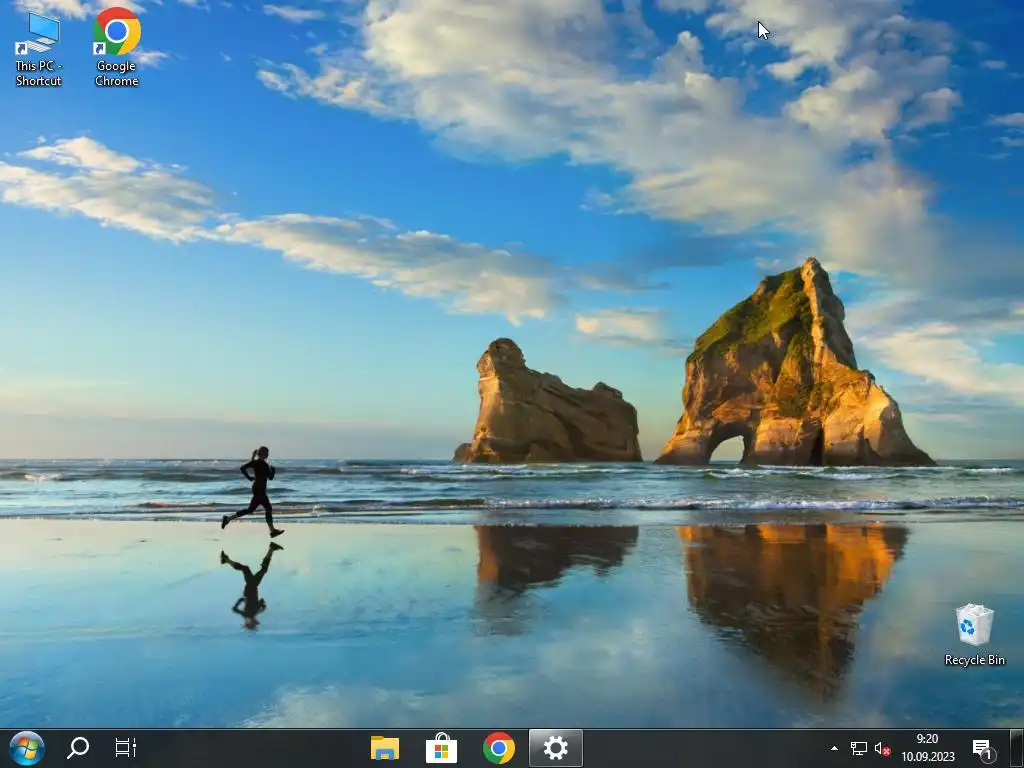1024x768 pixels.
Task: Open network status tray icon
Action: point(859,748)
